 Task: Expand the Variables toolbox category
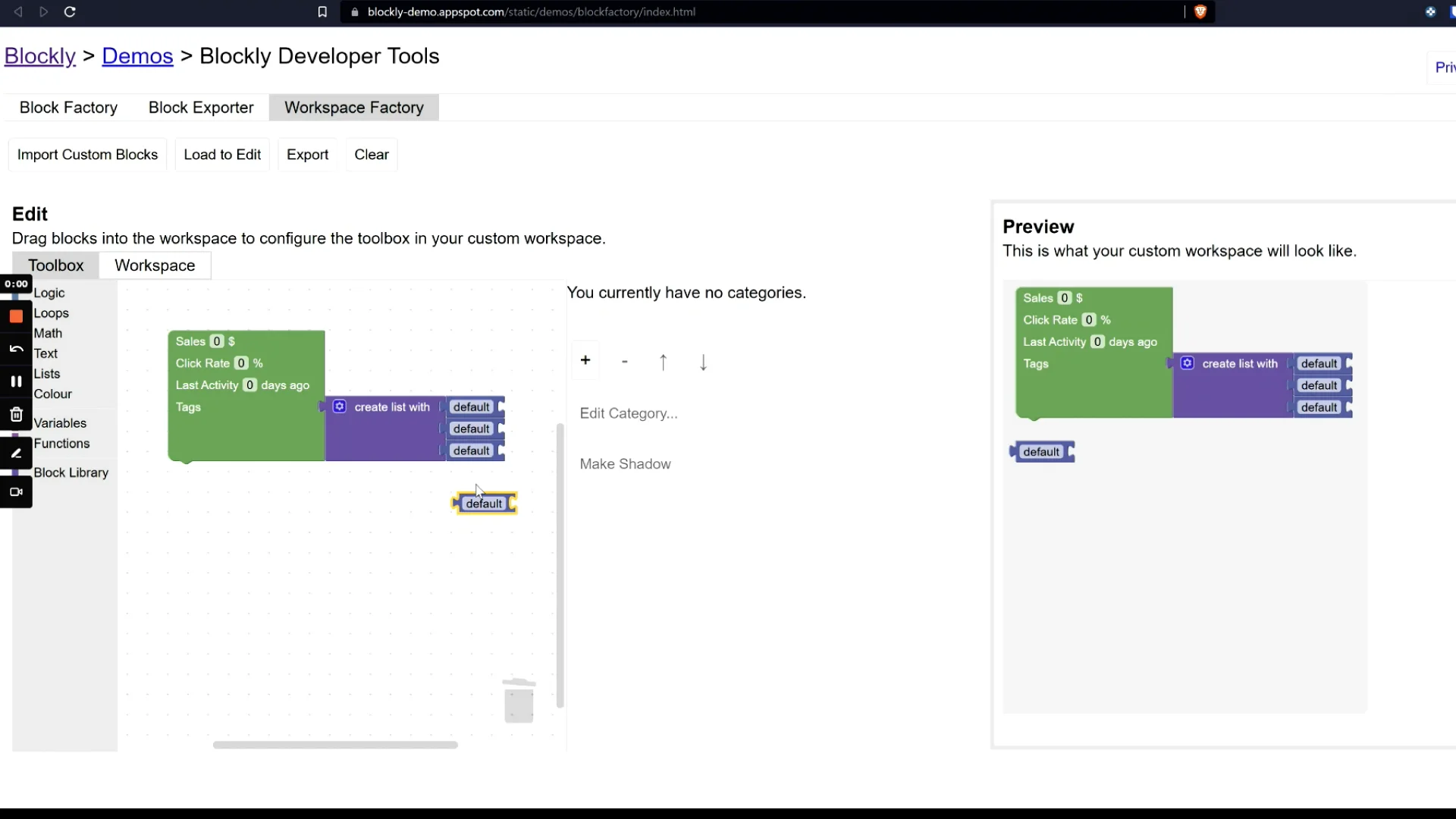[x=60, y=423]
